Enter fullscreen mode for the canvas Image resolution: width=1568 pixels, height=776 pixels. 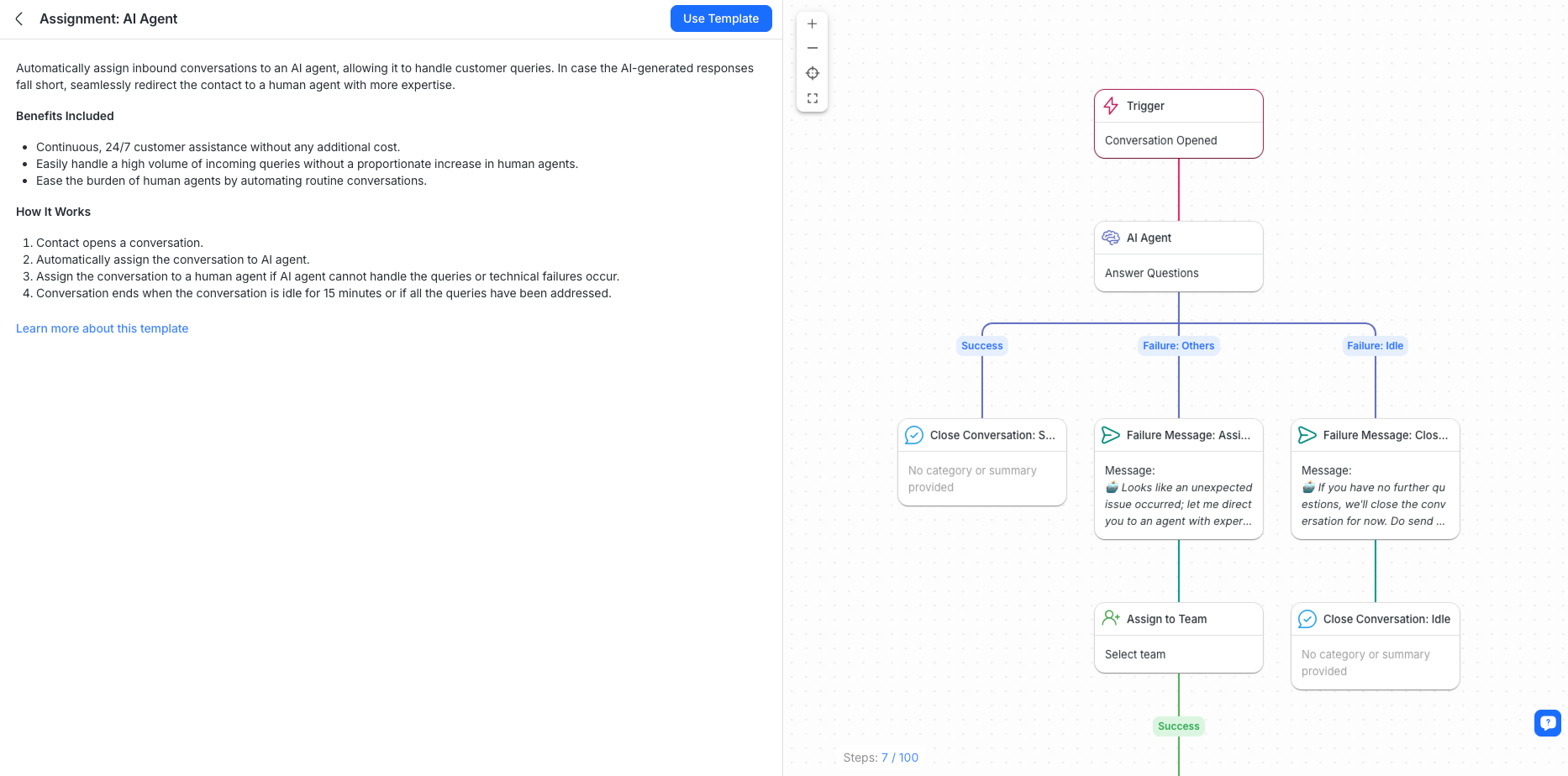(x=812, y=97)
